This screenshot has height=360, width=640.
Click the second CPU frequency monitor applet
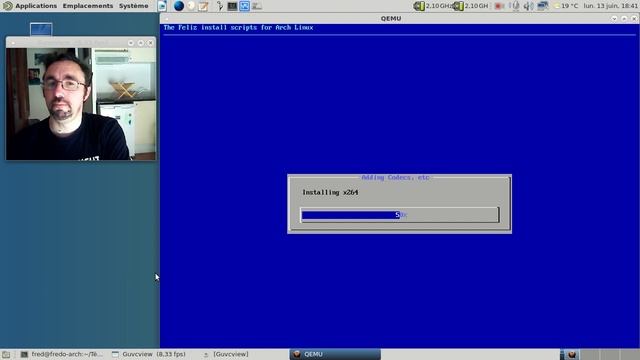pyautogui.click(x=471, y=6)
